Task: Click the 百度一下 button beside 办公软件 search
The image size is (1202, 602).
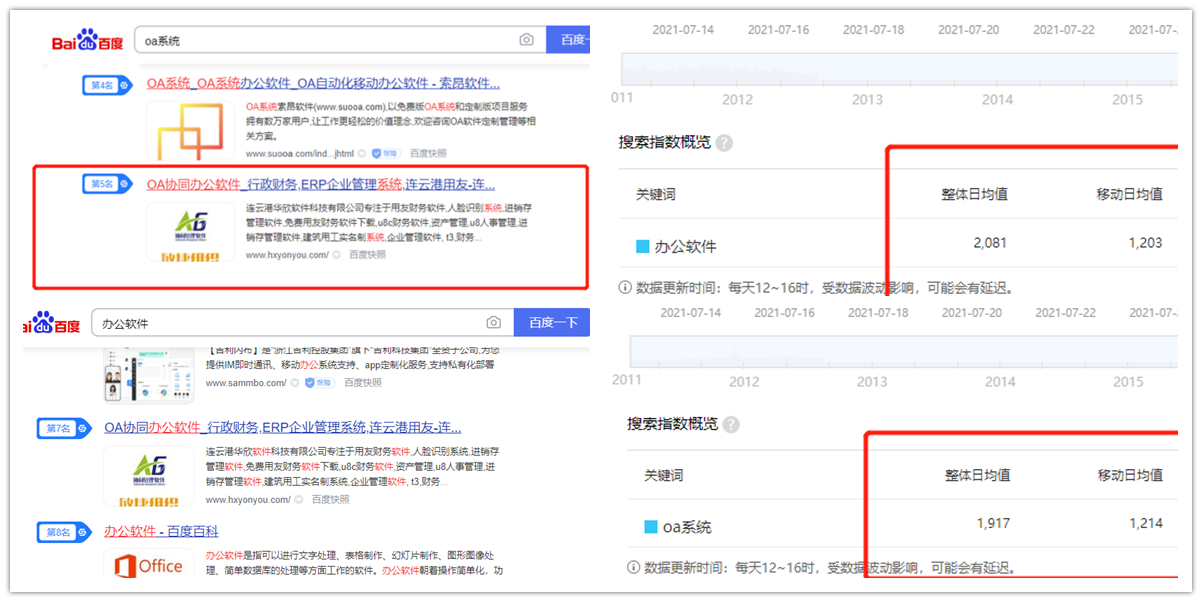Action: click(552, 323)
